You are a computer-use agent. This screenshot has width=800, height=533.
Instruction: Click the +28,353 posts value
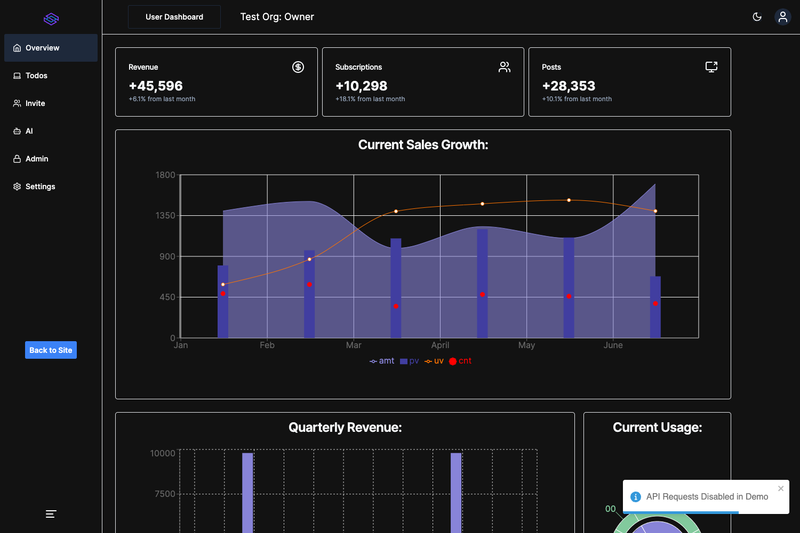568,86
